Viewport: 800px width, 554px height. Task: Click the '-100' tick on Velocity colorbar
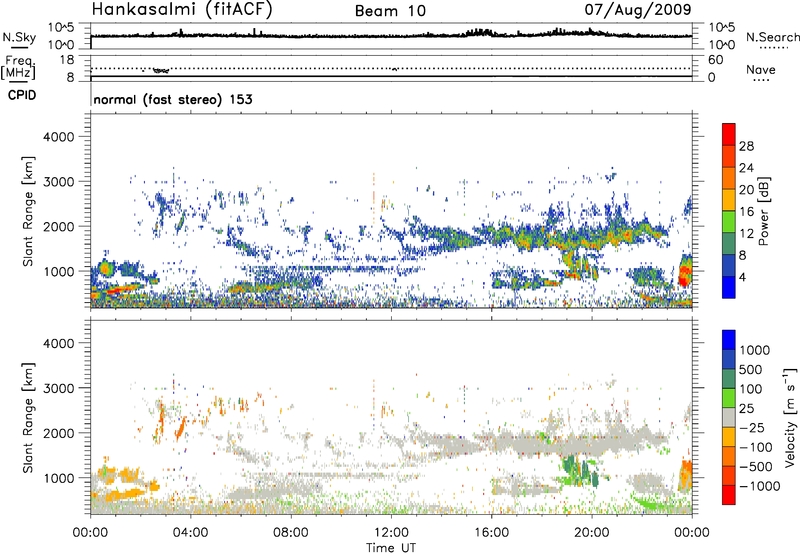[756, 447]
